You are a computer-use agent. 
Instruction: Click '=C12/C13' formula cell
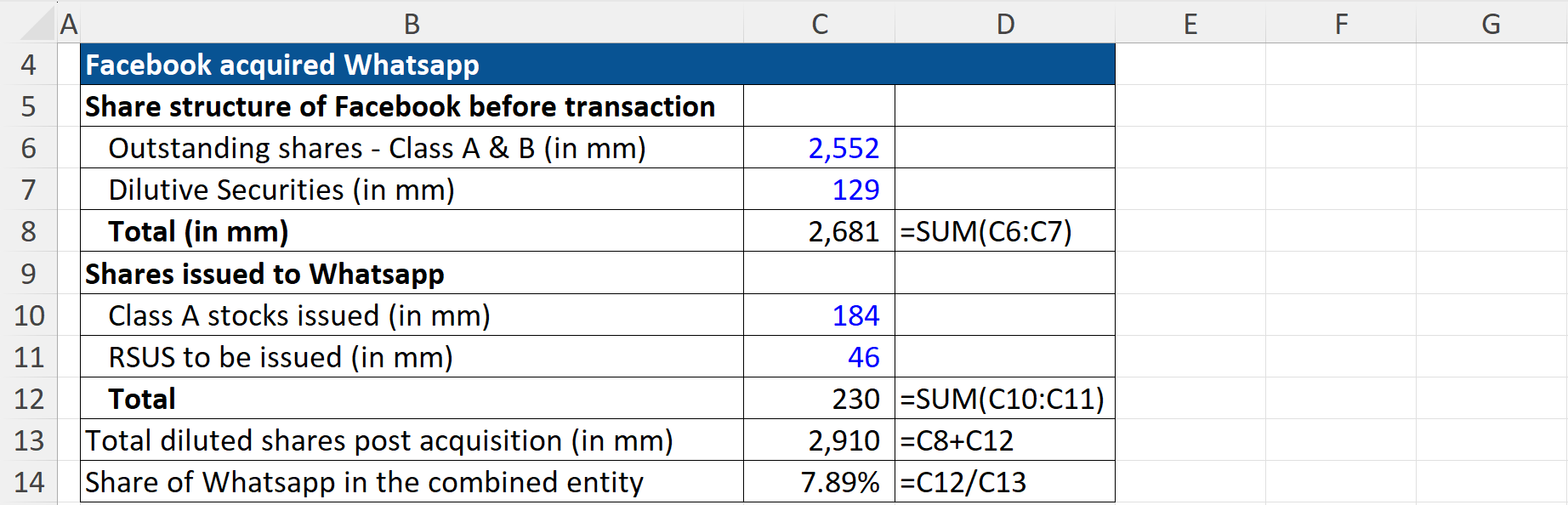point(1005,482)
